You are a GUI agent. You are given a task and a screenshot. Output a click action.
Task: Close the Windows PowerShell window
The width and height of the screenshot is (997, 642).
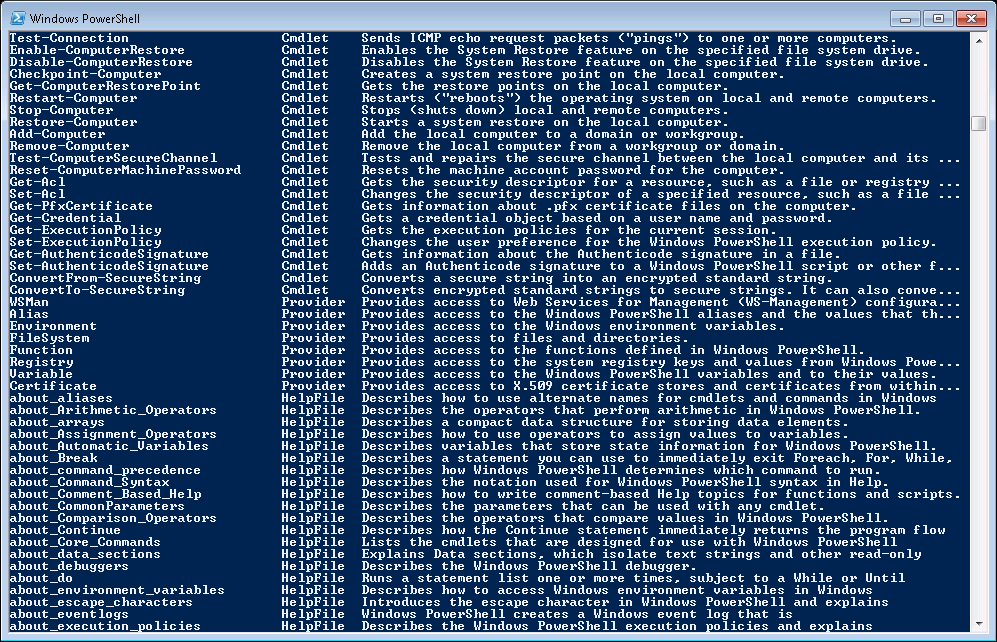(x=971, y=18)
